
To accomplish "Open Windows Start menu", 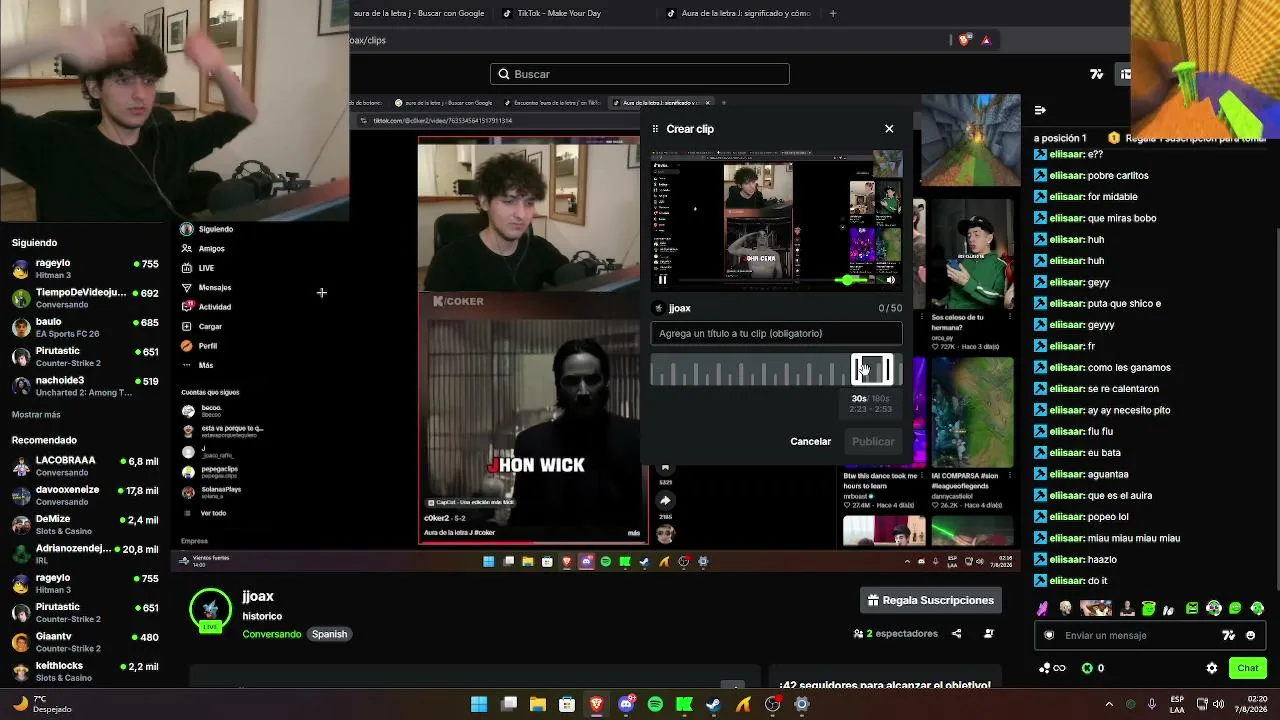I will [479, 704].
